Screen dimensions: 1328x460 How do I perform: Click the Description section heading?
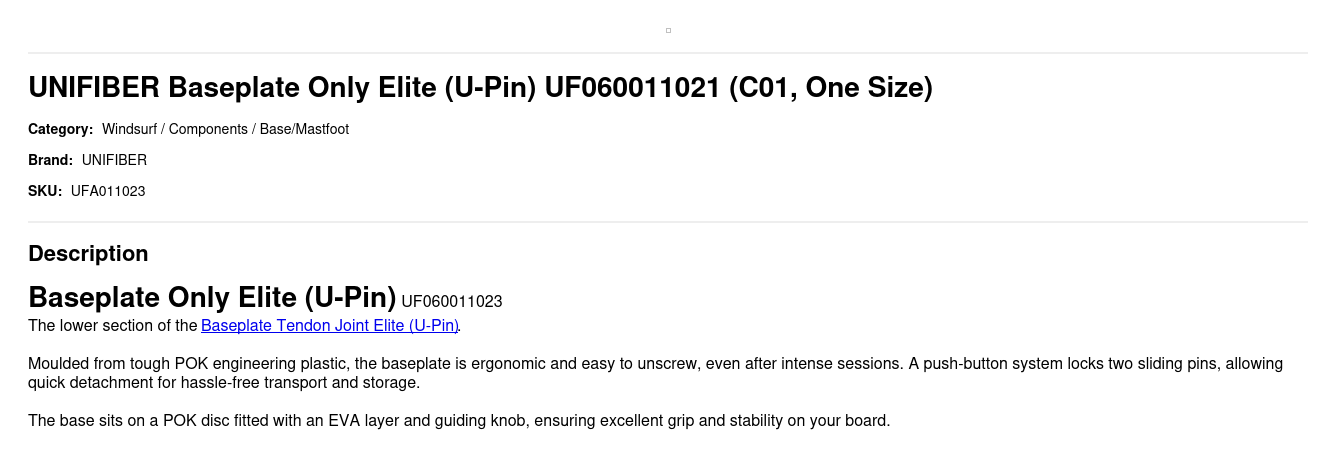[88, 254]
